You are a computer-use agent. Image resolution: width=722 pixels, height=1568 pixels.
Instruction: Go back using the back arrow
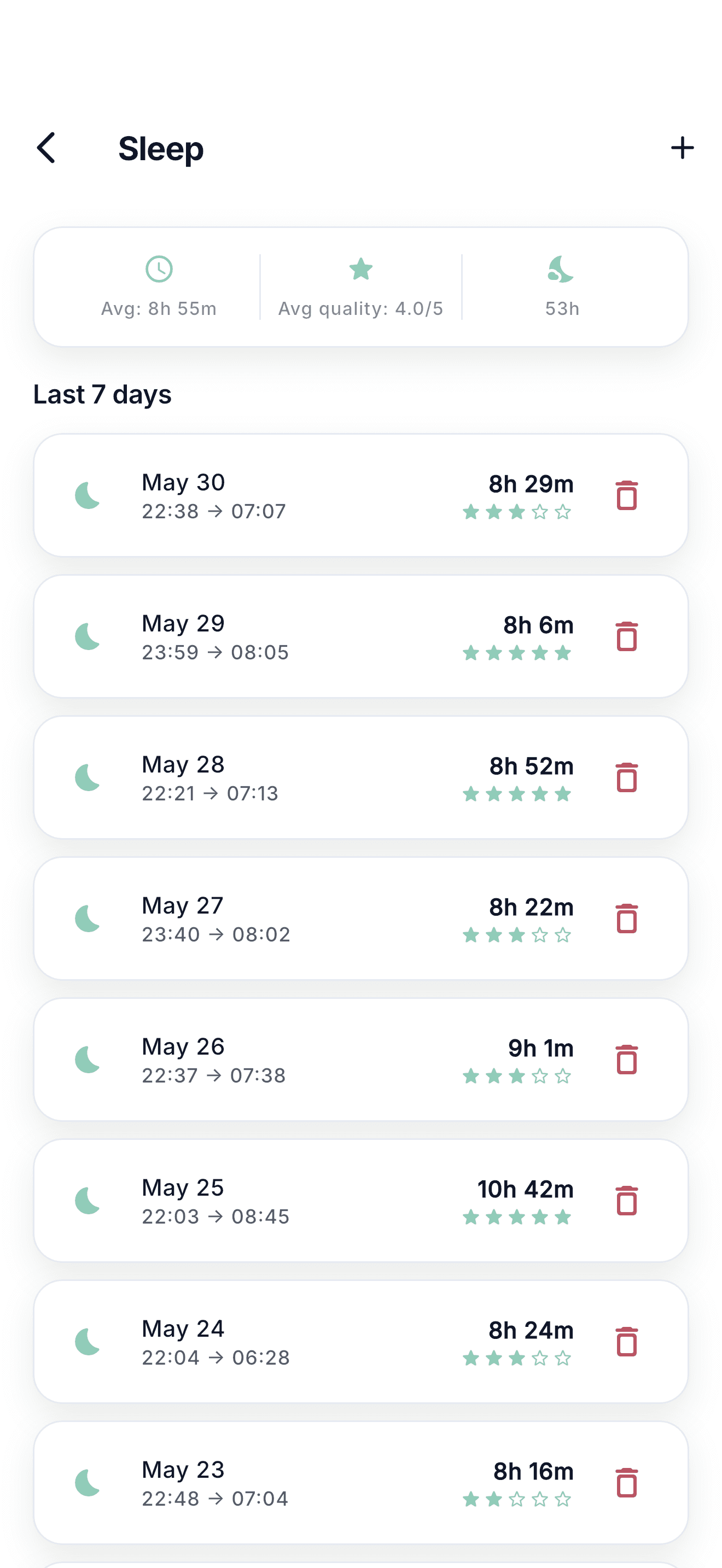point(46,148)
